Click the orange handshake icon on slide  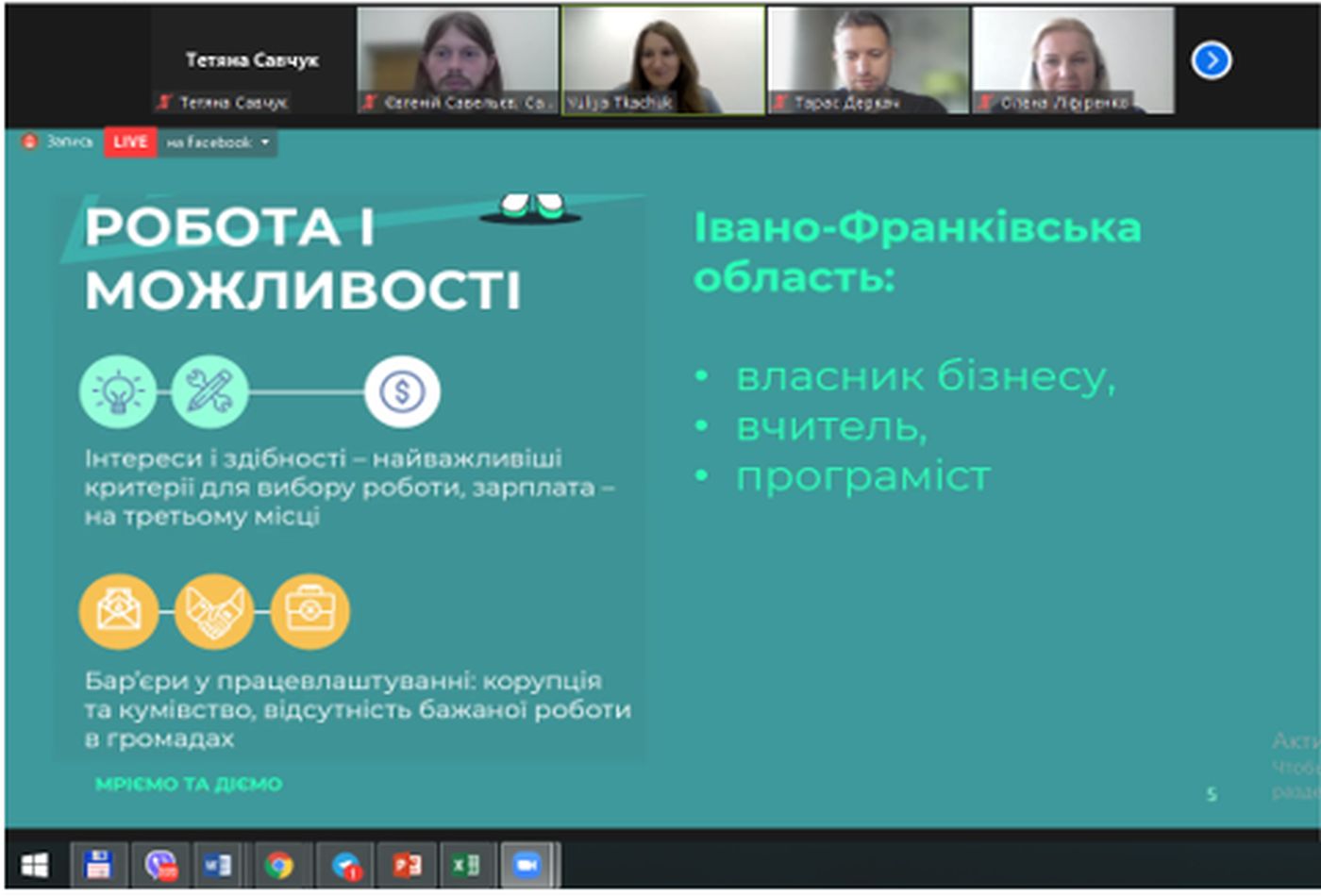point(214,611)
